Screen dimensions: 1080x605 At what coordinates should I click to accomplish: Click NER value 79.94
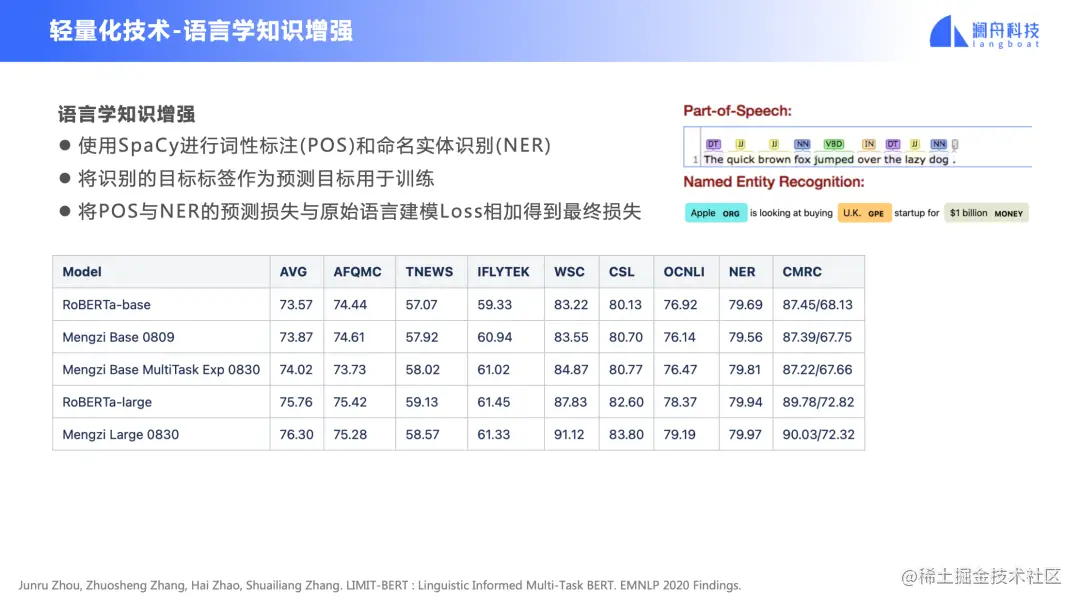pyautogui.click(x=745, y=402)
